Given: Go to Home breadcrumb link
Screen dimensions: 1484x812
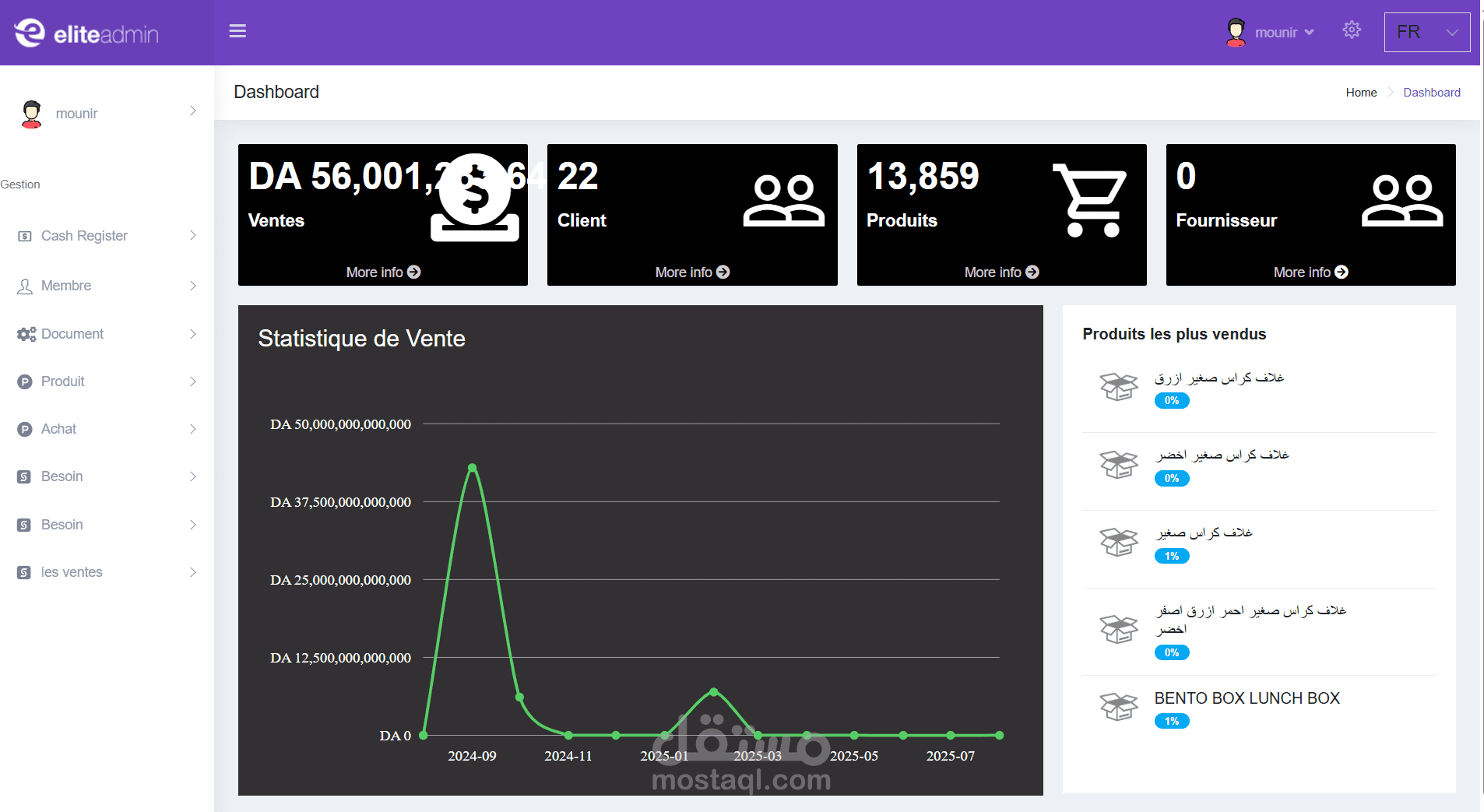Looking at the screenshot, I should coord(1361,93).
